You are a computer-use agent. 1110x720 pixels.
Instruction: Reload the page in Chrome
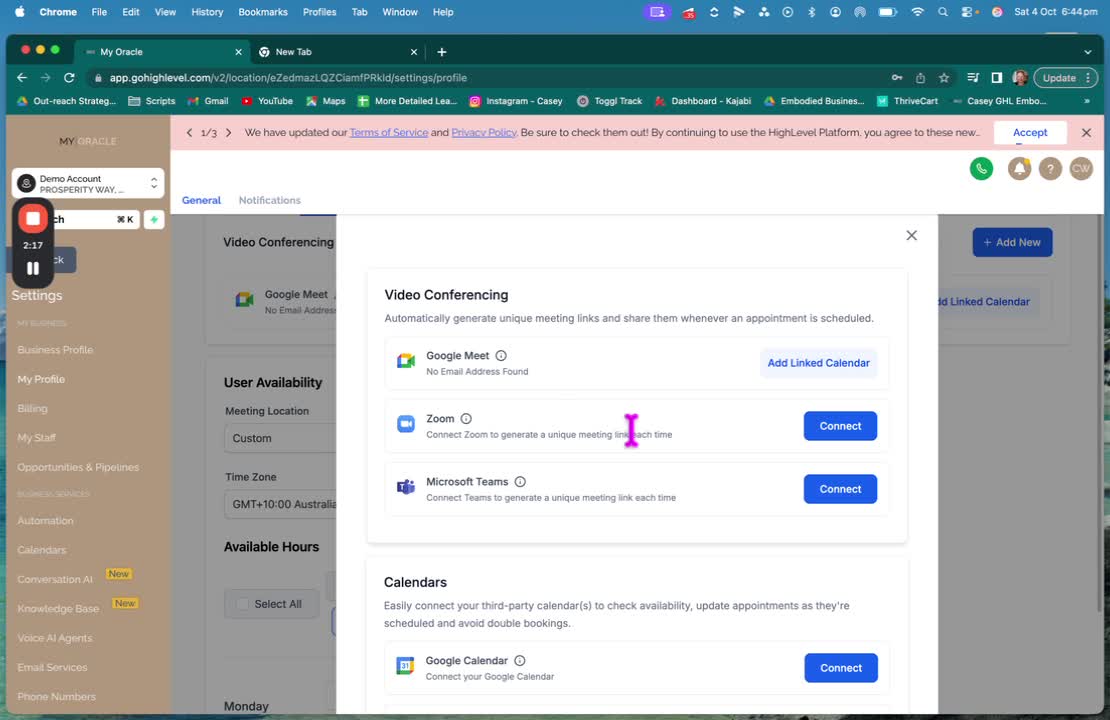coord(69,78)
